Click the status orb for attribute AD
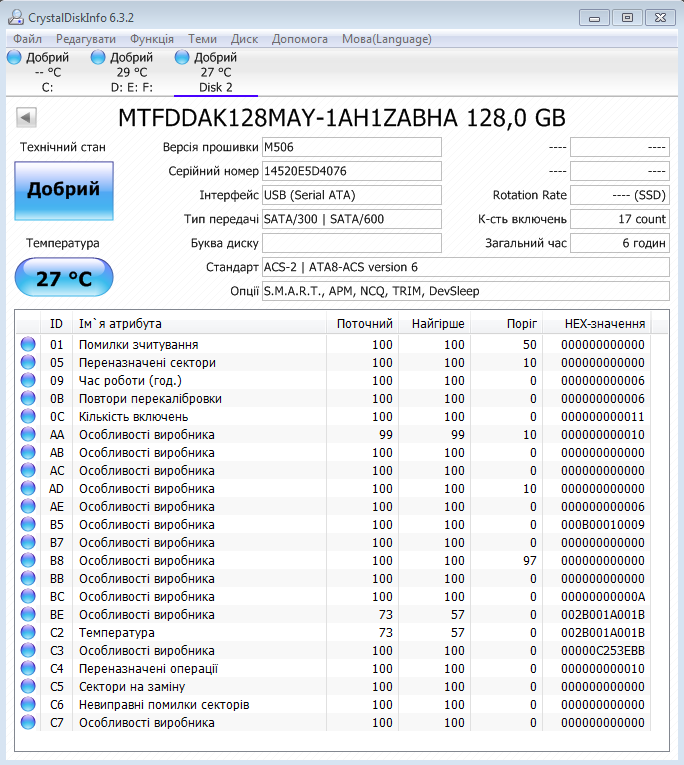This screenshot has height=765, width=684. point(28,488)
